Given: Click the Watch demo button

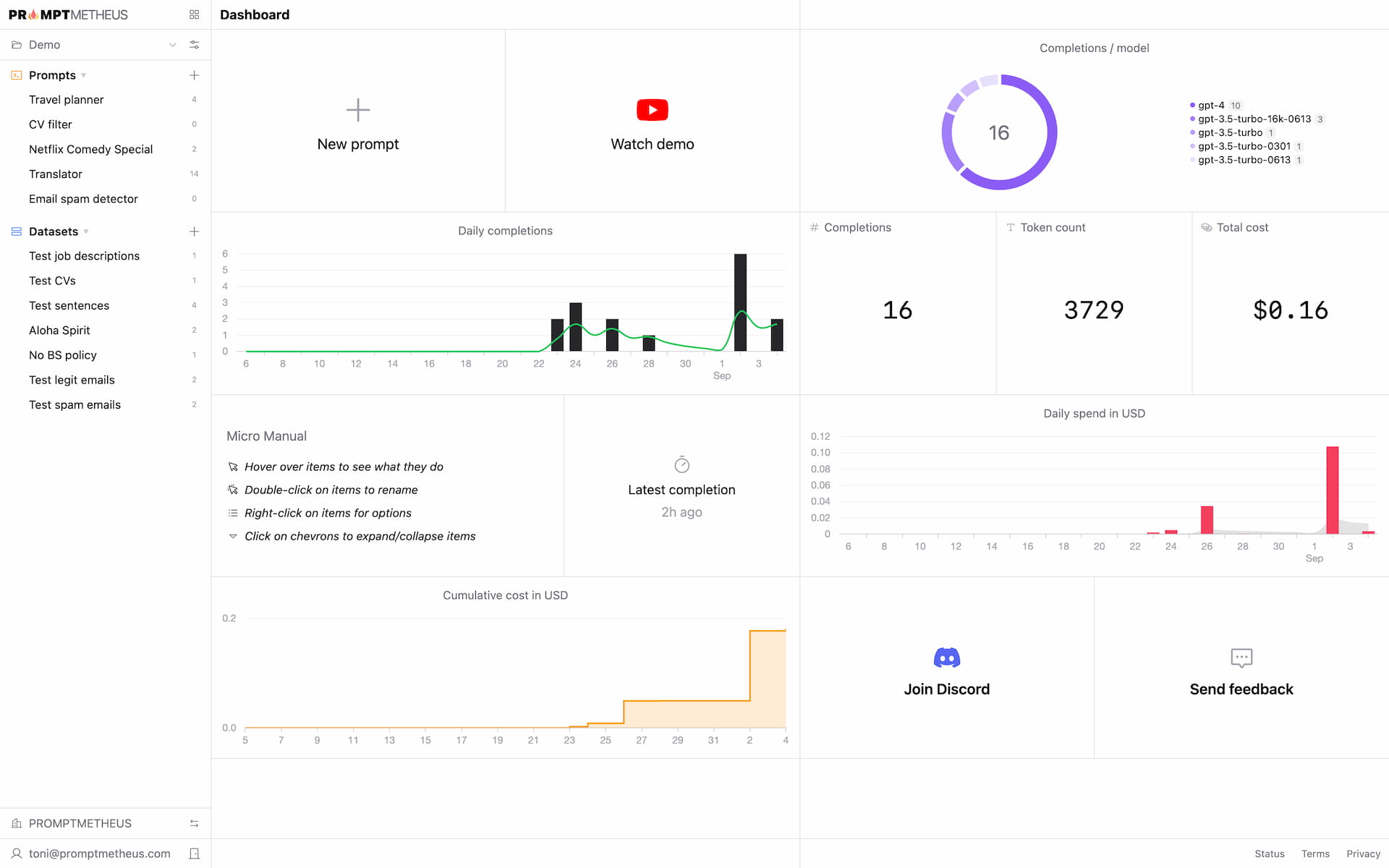Looking at the screenshot, I should coord(651,119).
